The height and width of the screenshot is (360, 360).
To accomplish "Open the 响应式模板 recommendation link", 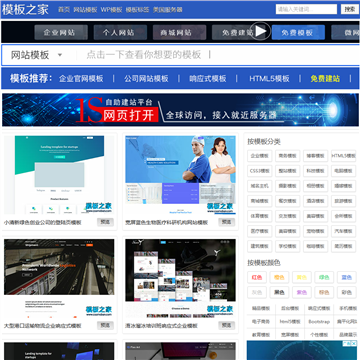I will tap(208, 79).
